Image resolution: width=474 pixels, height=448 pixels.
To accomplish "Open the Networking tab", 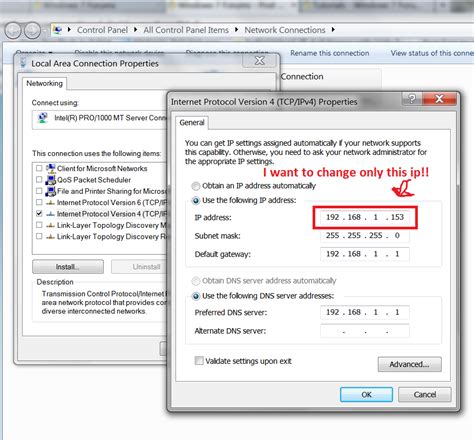I will point(44,83).
